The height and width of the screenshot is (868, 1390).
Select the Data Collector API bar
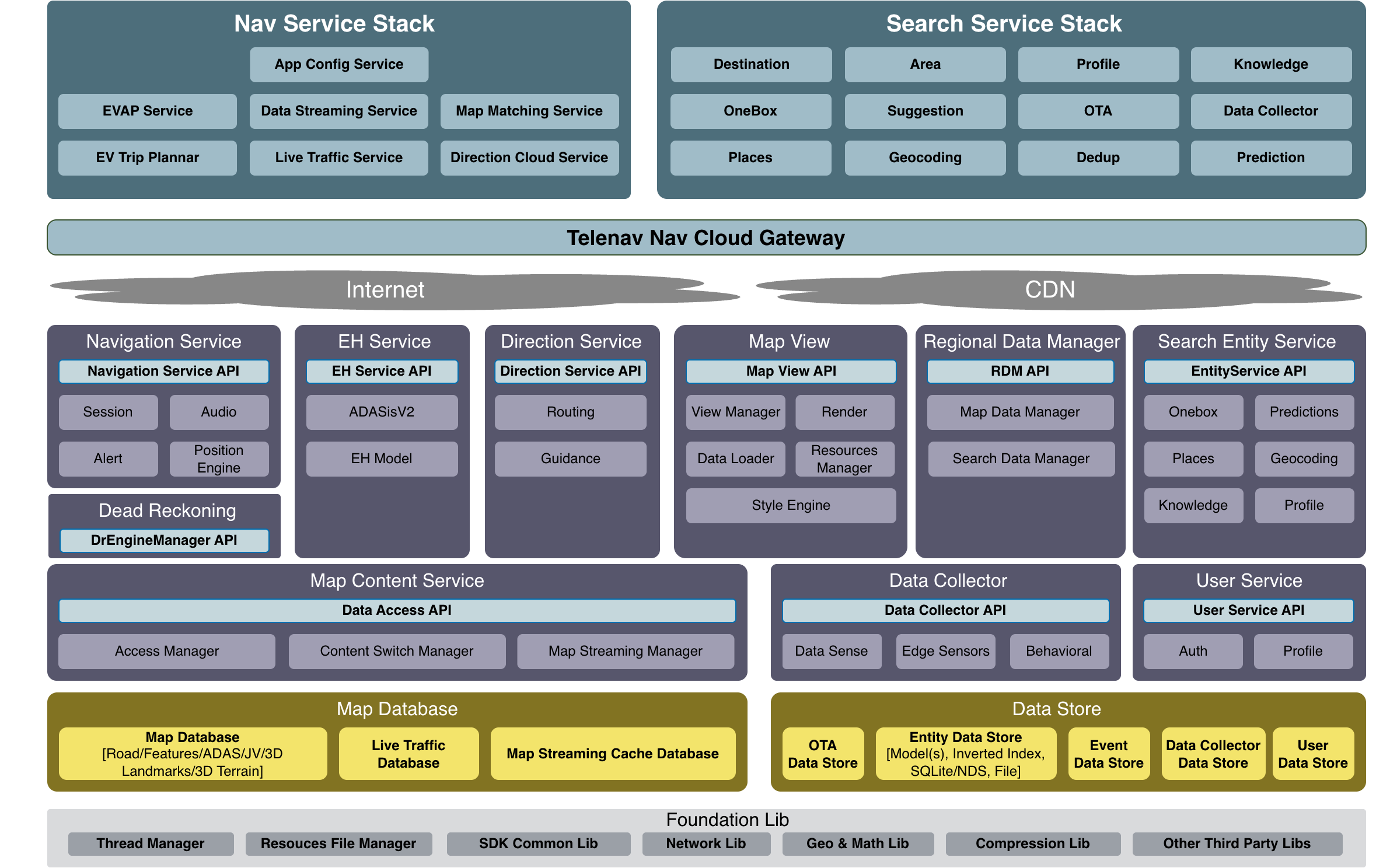(945, 610)
